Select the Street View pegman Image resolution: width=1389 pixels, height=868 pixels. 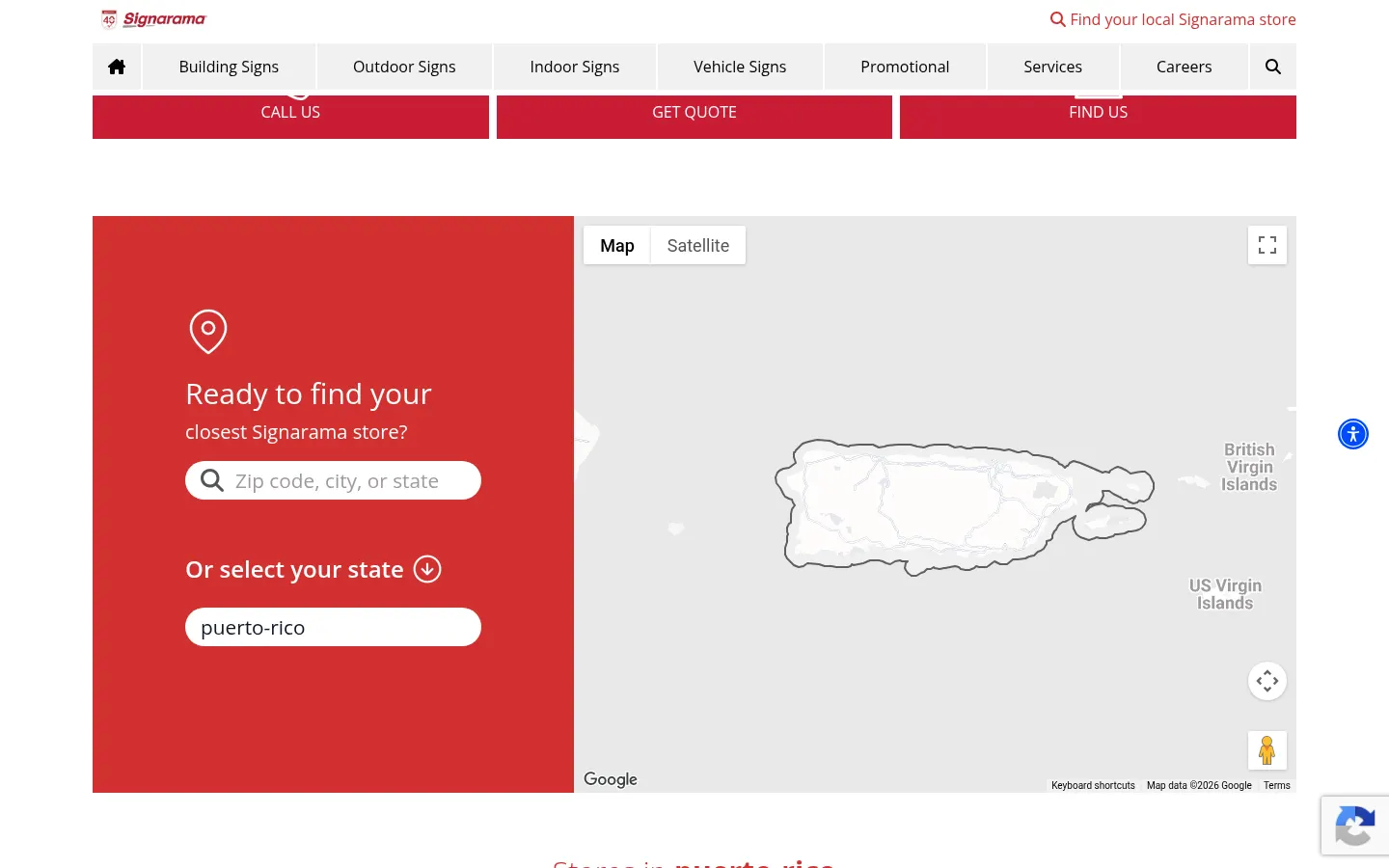[1267, 750]
